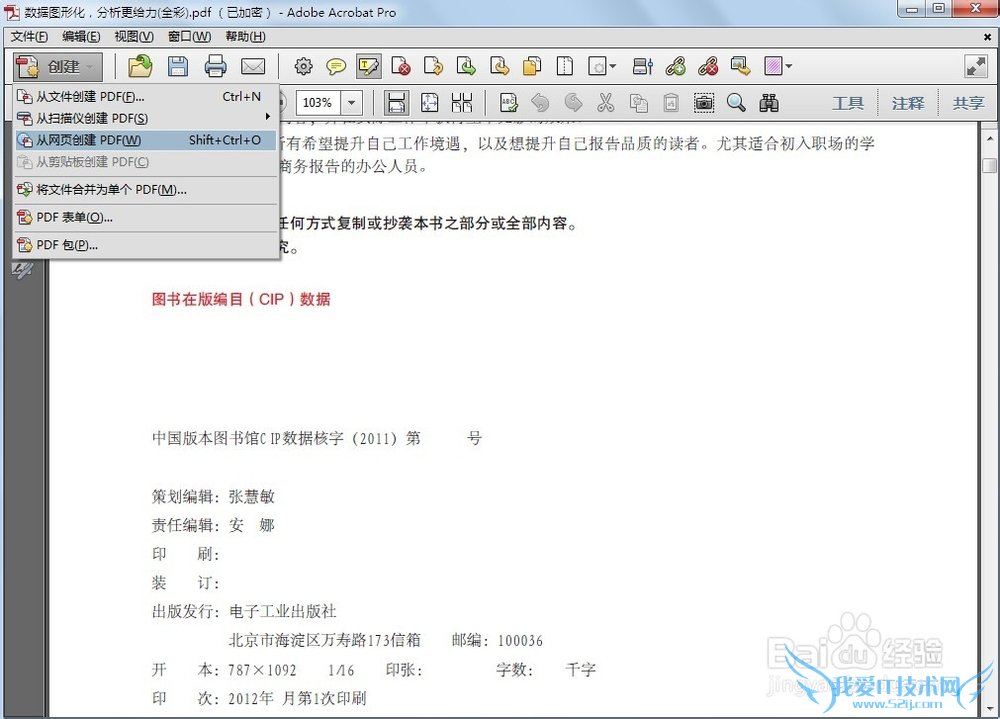The image size is (1000, 719).
Task: Click the vertical scrollbar thumb
Action: [x=990, y=165]
